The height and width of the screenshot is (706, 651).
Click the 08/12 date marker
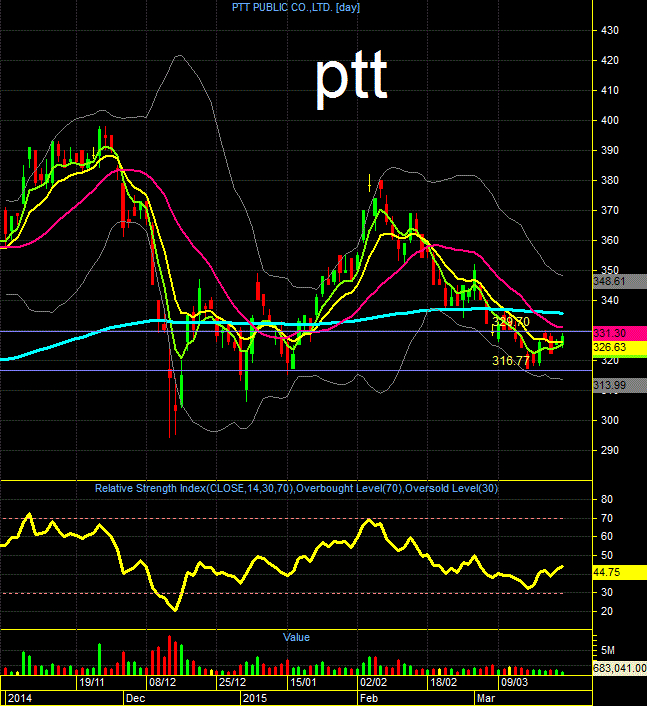[163, 682]
